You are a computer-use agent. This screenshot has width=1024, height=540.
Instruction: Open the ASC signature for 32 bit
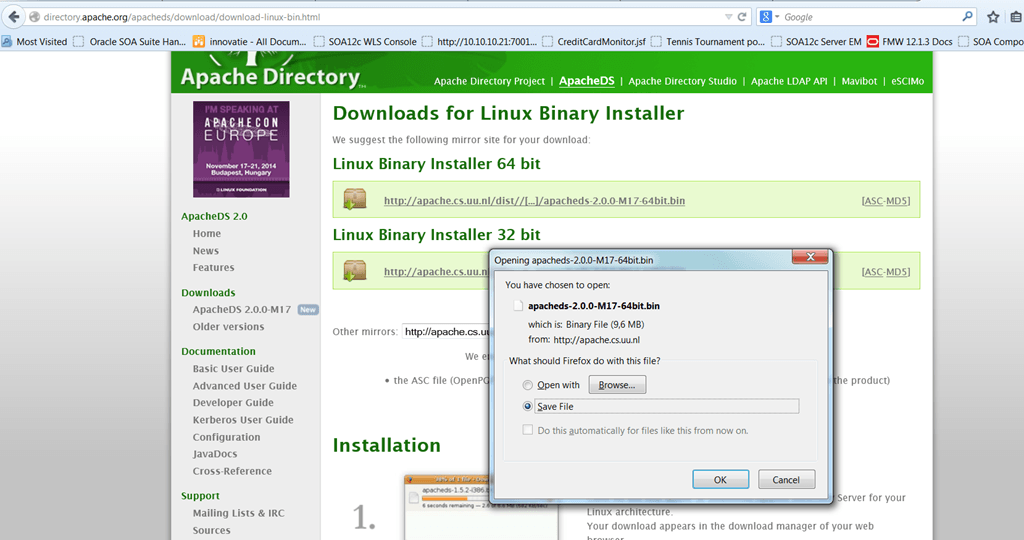click(x=873, y=272)
